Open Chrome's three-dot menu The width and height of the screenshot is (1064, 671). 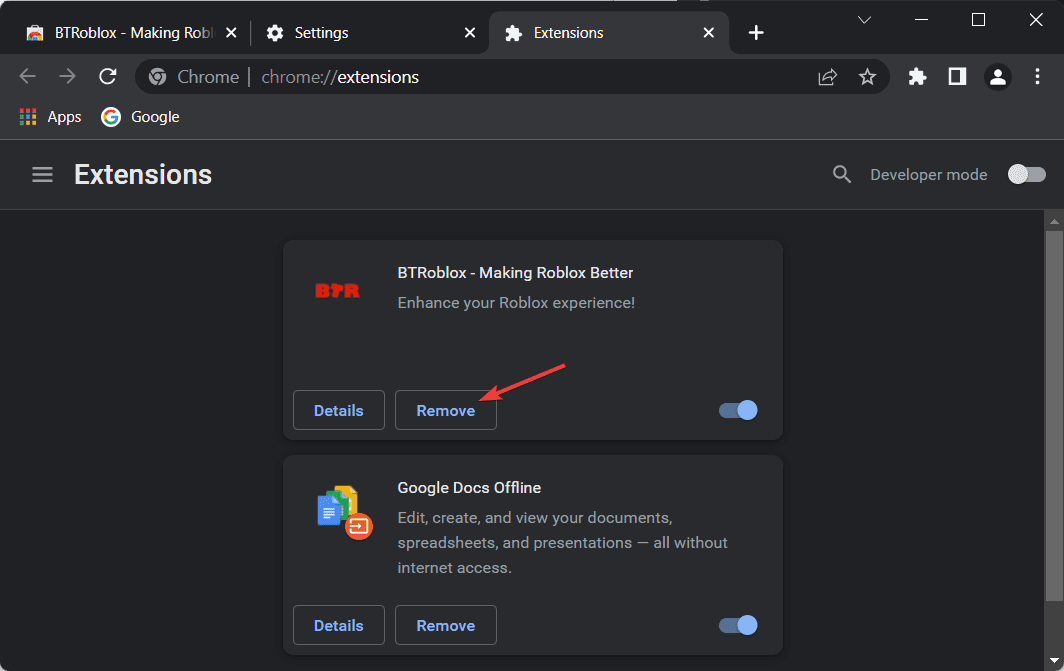point(1037,76)
